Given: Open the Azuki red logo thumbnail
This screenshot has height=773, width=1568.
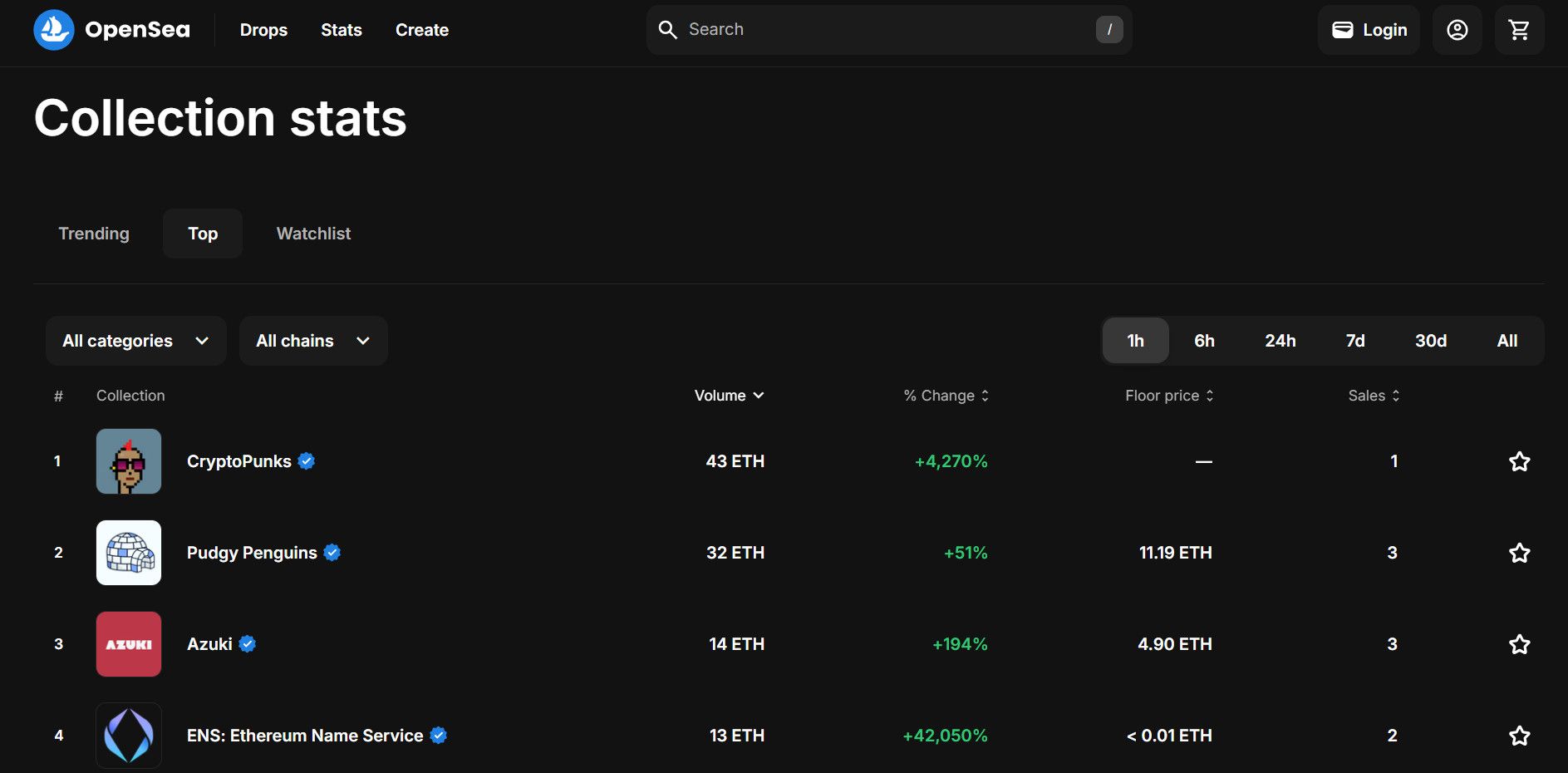Looking at the screenshot, I should pos(129,644).
